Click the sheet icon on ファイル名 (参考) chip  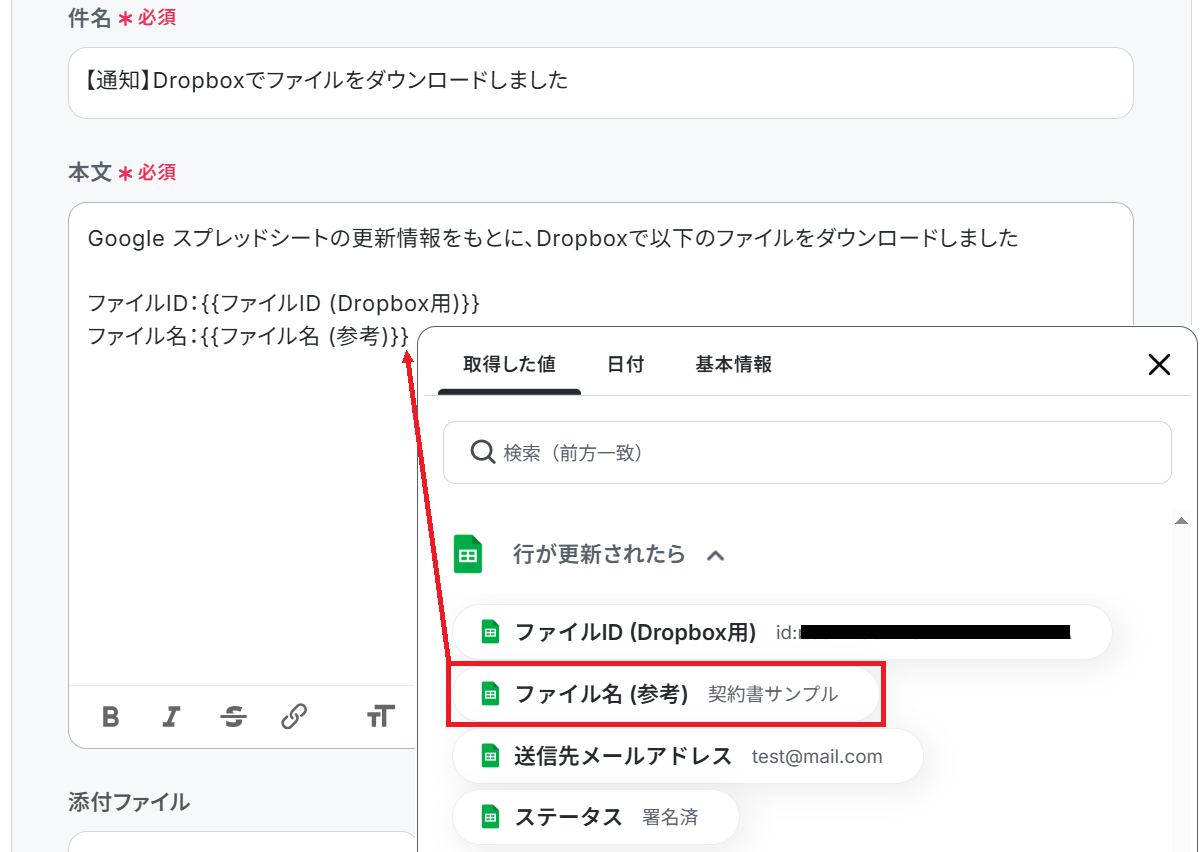(490, 693)
